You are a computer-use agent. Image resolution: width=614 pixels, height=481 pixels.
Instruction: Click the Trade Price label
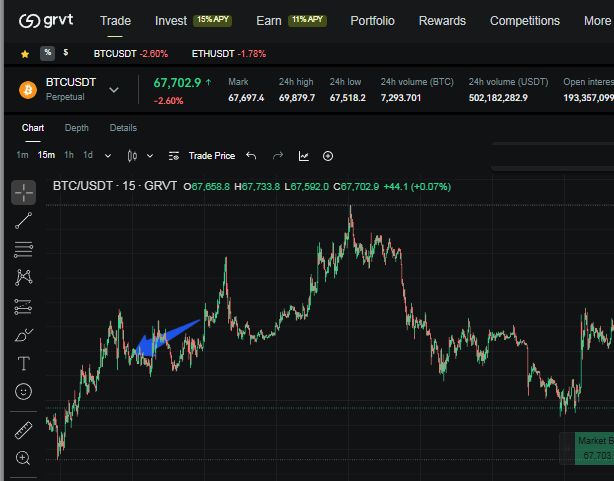click(212, 156)
